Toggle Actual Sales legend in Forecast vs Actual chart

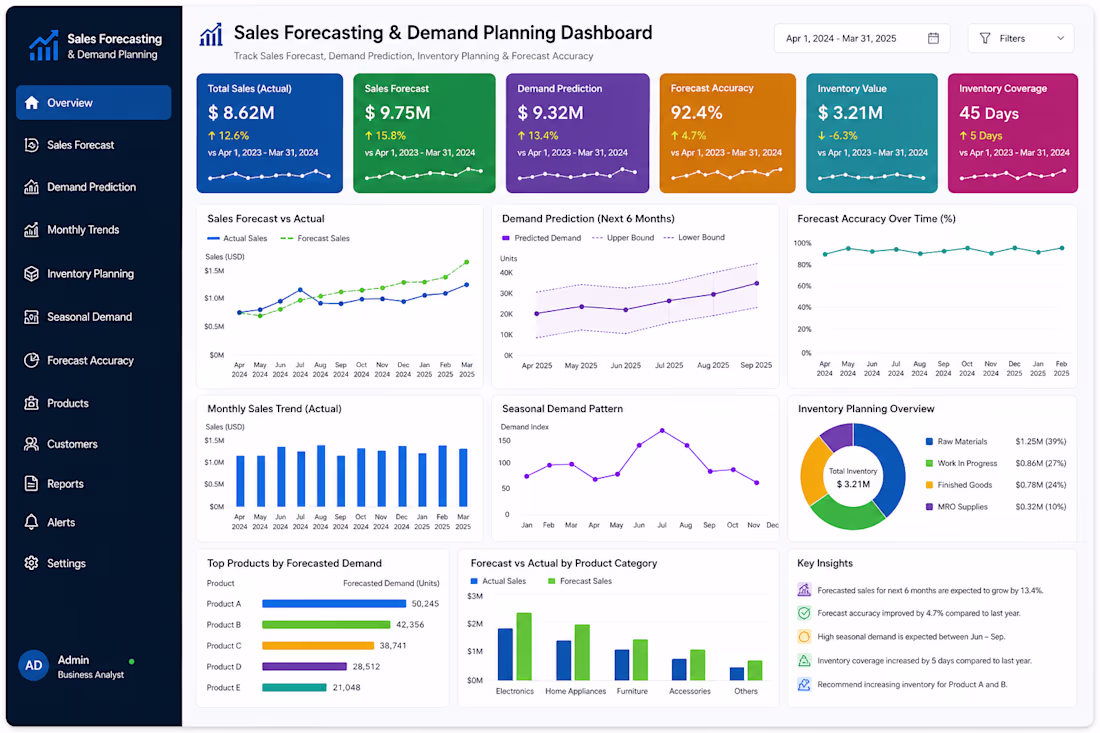237,238
